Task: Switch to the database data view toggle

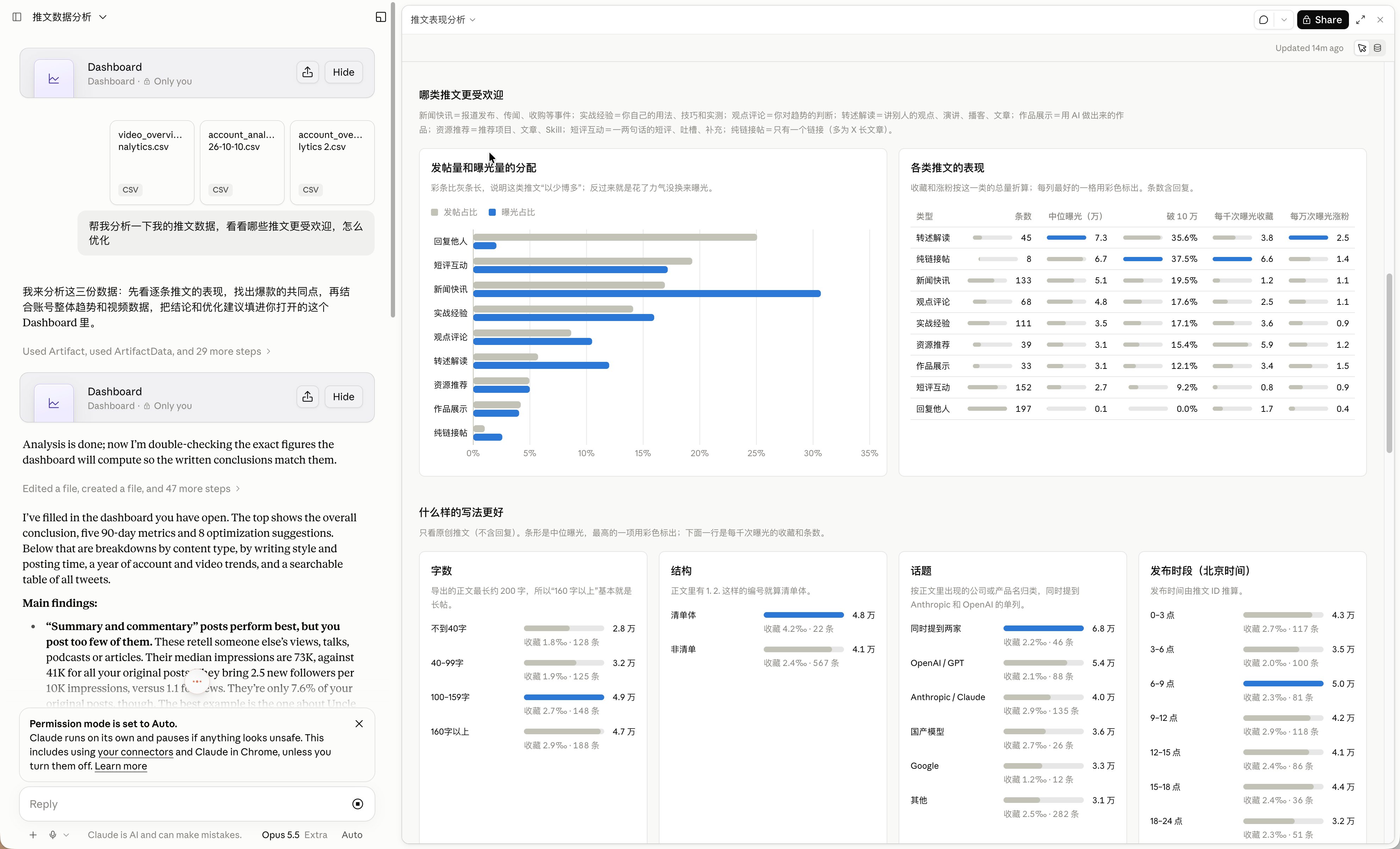Action: [1377, 48]
